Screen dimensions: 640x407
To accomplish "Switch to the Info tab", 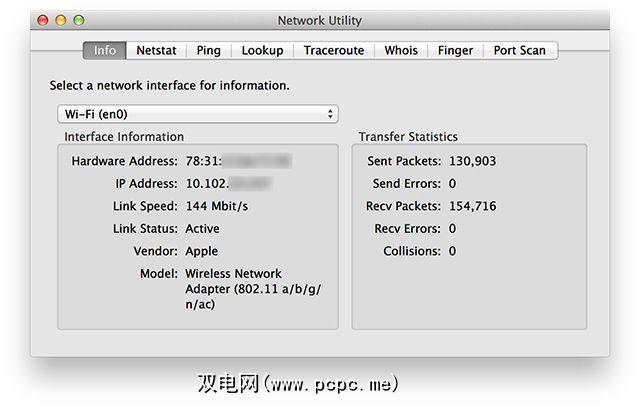I will (104, 50).
